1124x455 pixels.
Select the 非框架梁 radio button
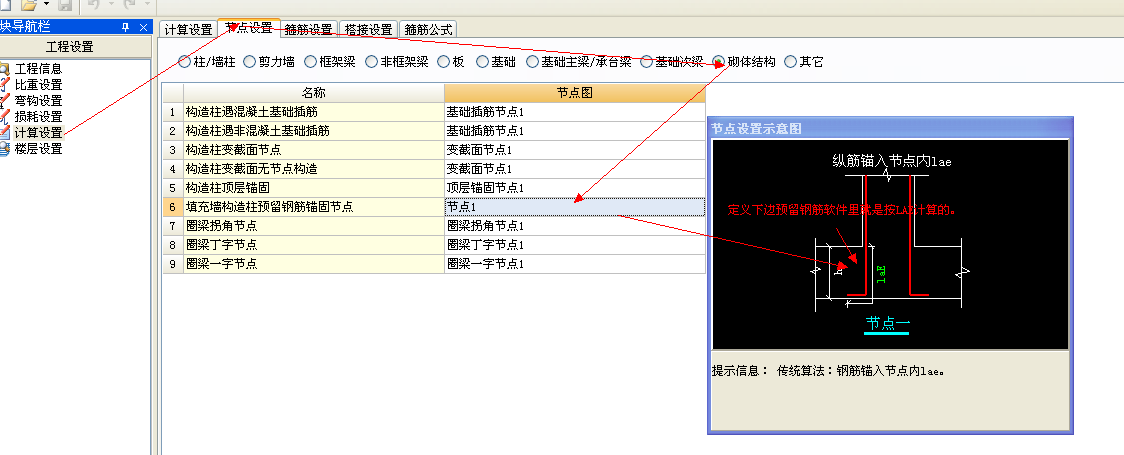point(371,62)
